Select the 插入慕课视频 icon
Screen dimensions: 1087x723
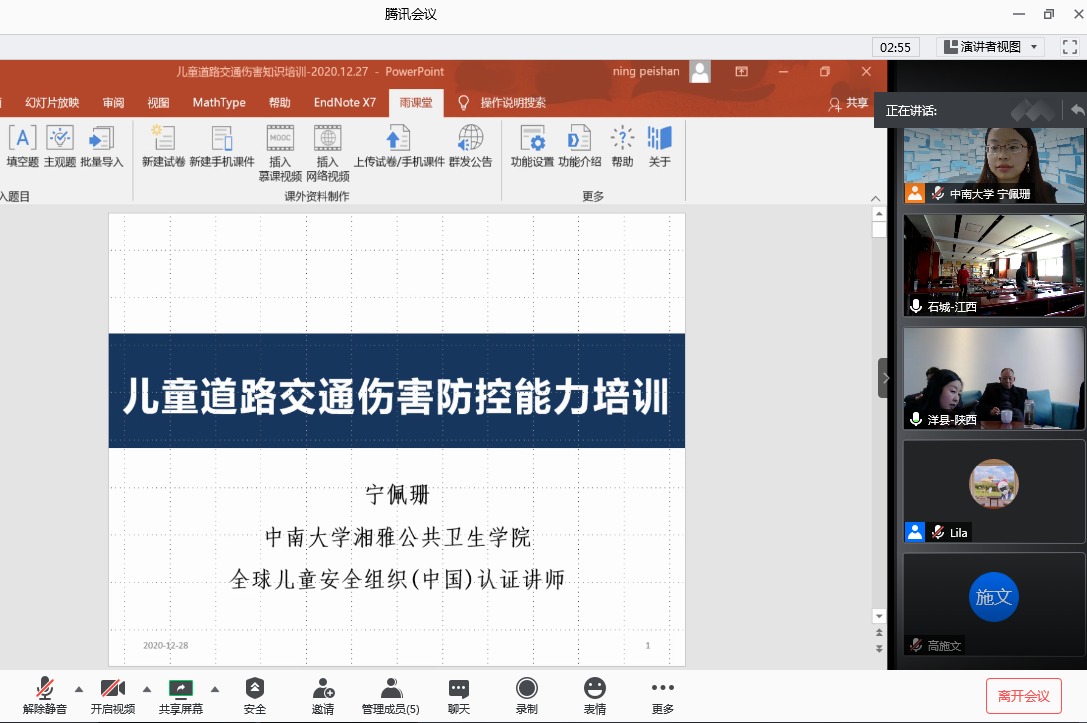click(280, 140)
